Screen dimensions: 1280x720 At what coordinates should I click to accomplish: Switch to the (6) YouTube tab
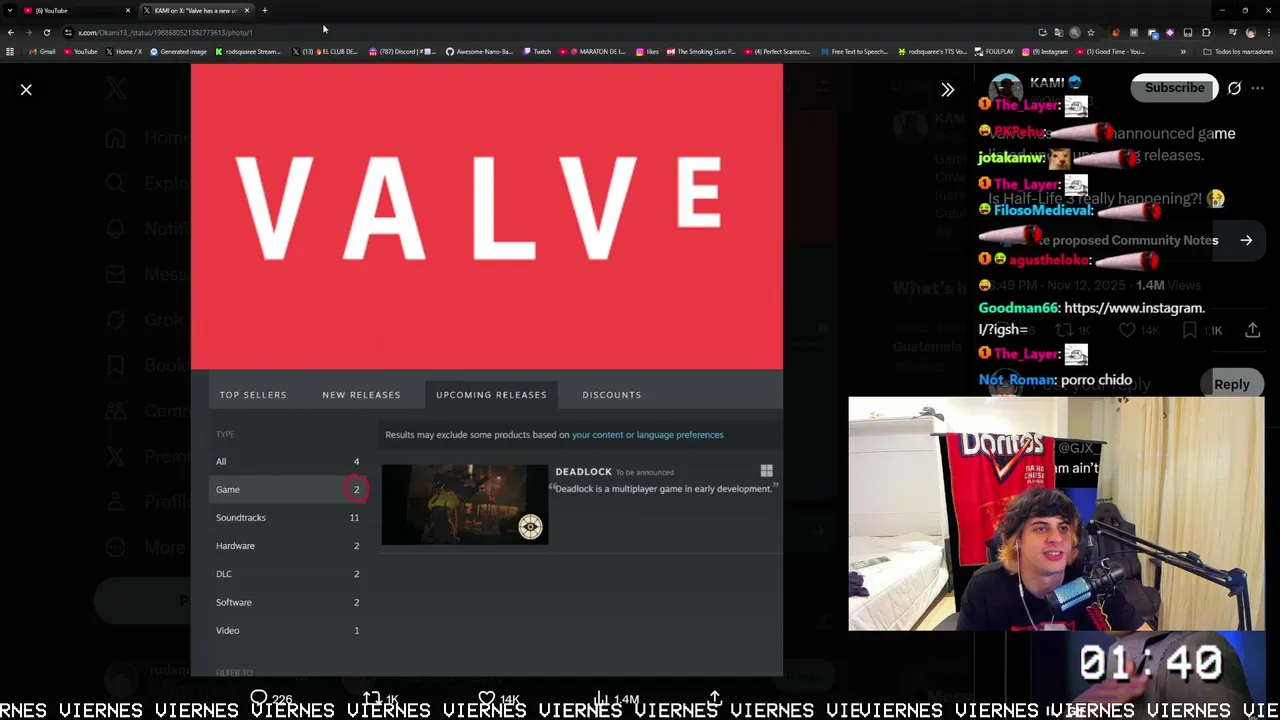coord(75,10)
